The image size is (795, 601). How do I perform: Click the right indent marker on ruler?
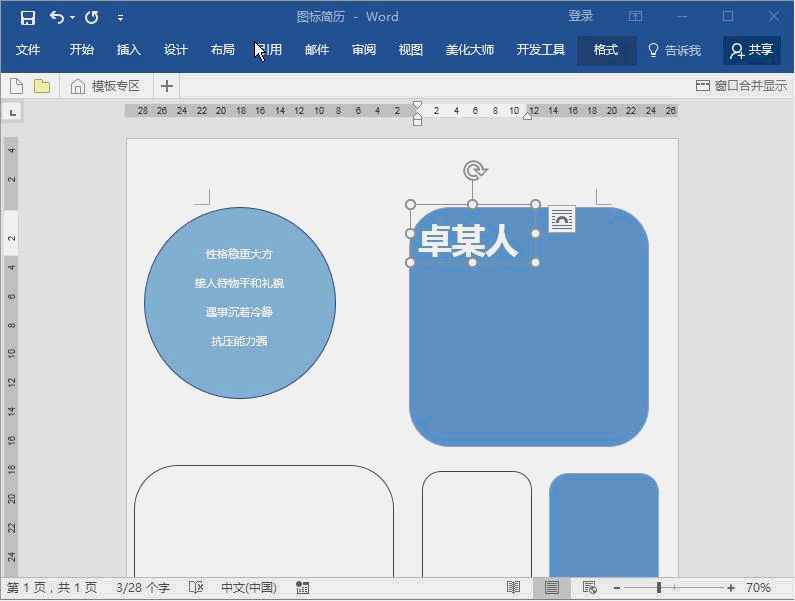[x=527, y=116]
